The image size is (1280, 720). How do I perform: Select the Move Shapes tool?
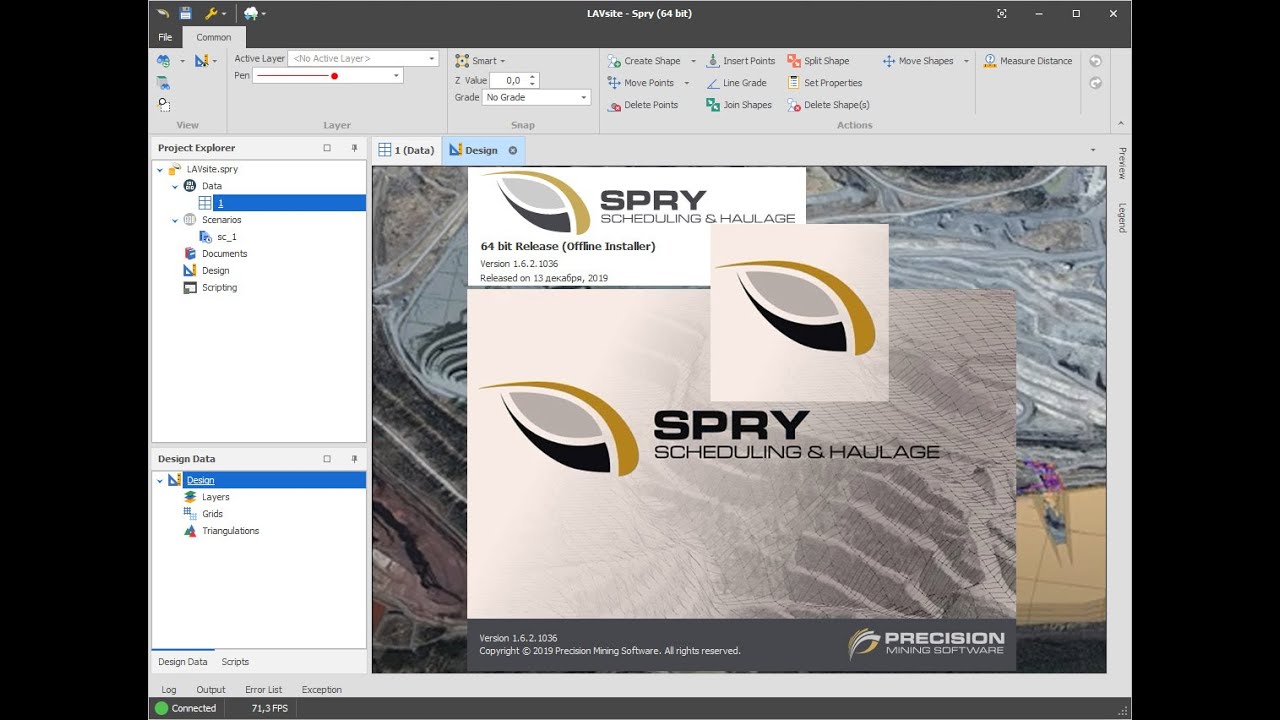click(x=918, y=61)
